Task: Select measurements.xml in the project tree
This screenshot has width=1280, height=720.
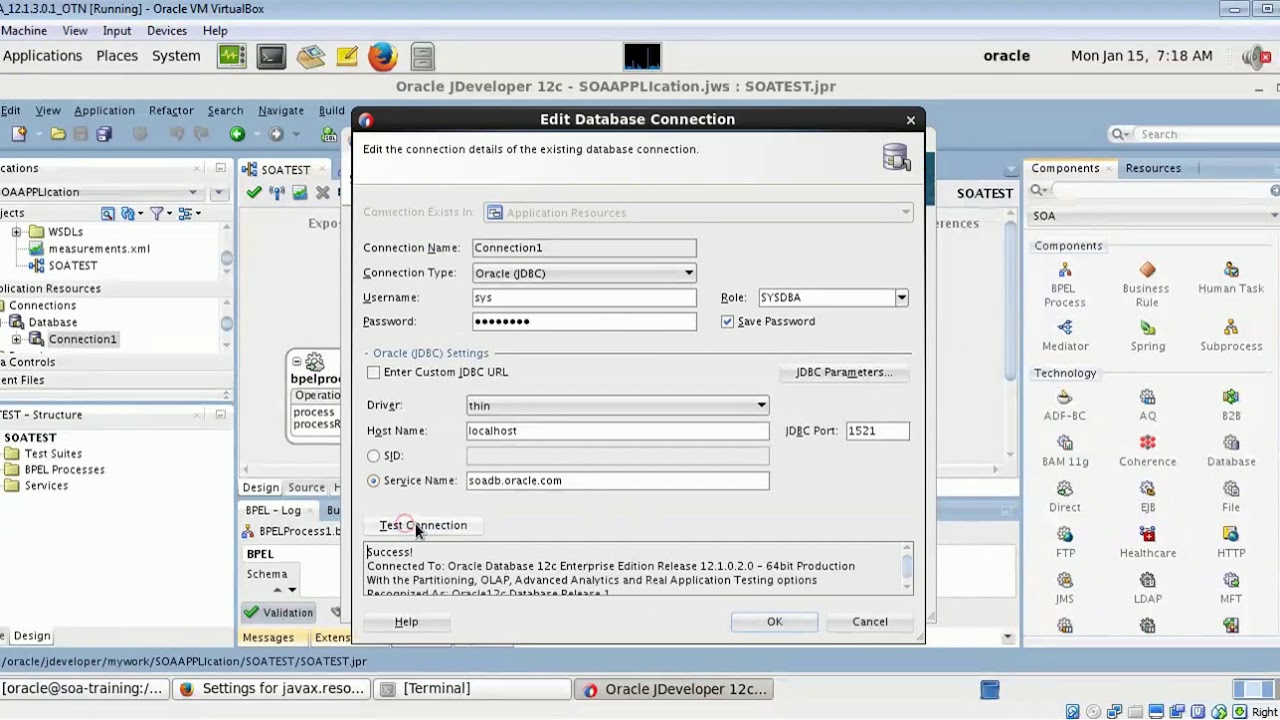Action: pyautogui.click(x=99, y=249)
